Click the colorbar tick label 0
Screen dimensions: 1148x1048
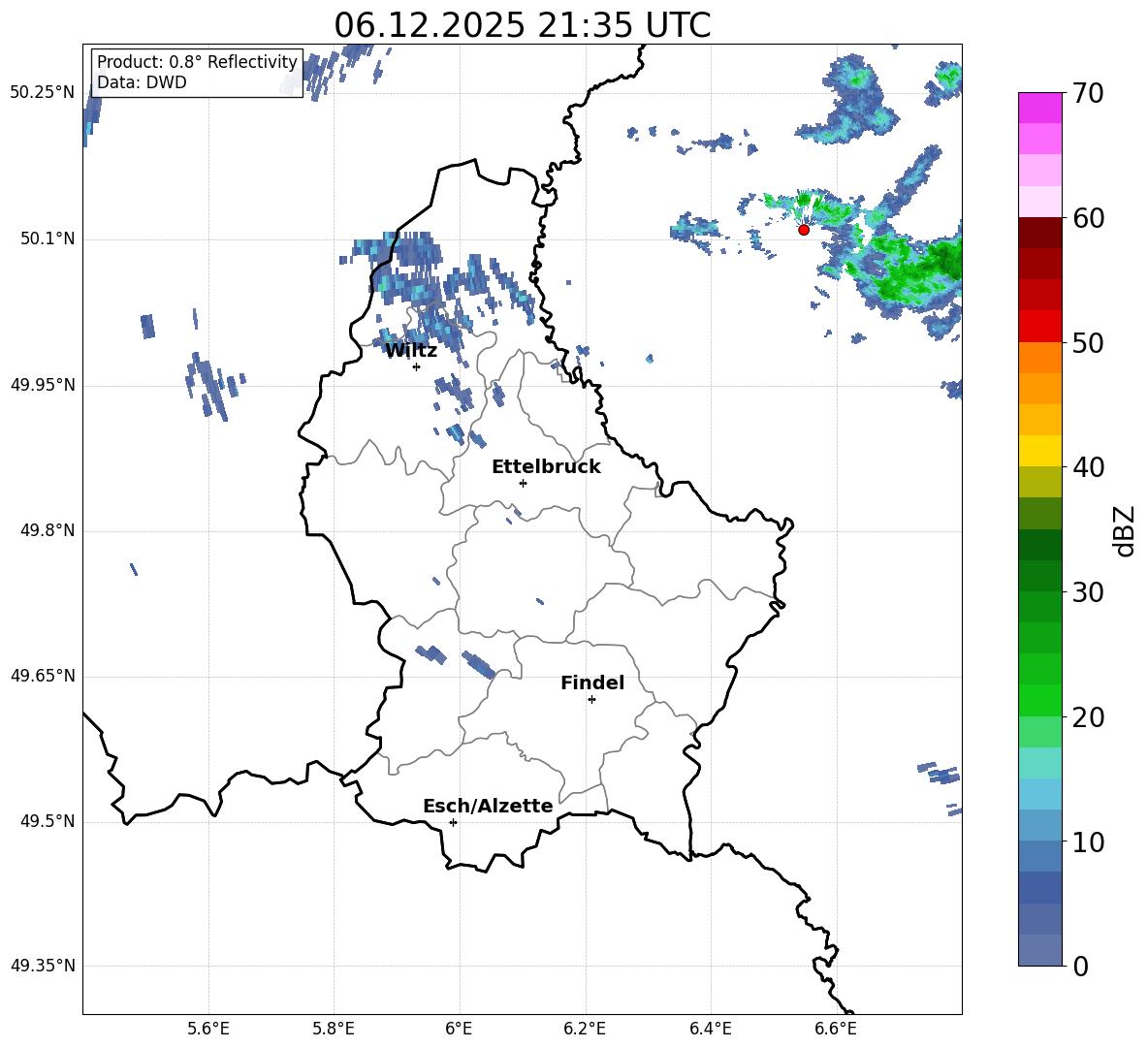1081,966
